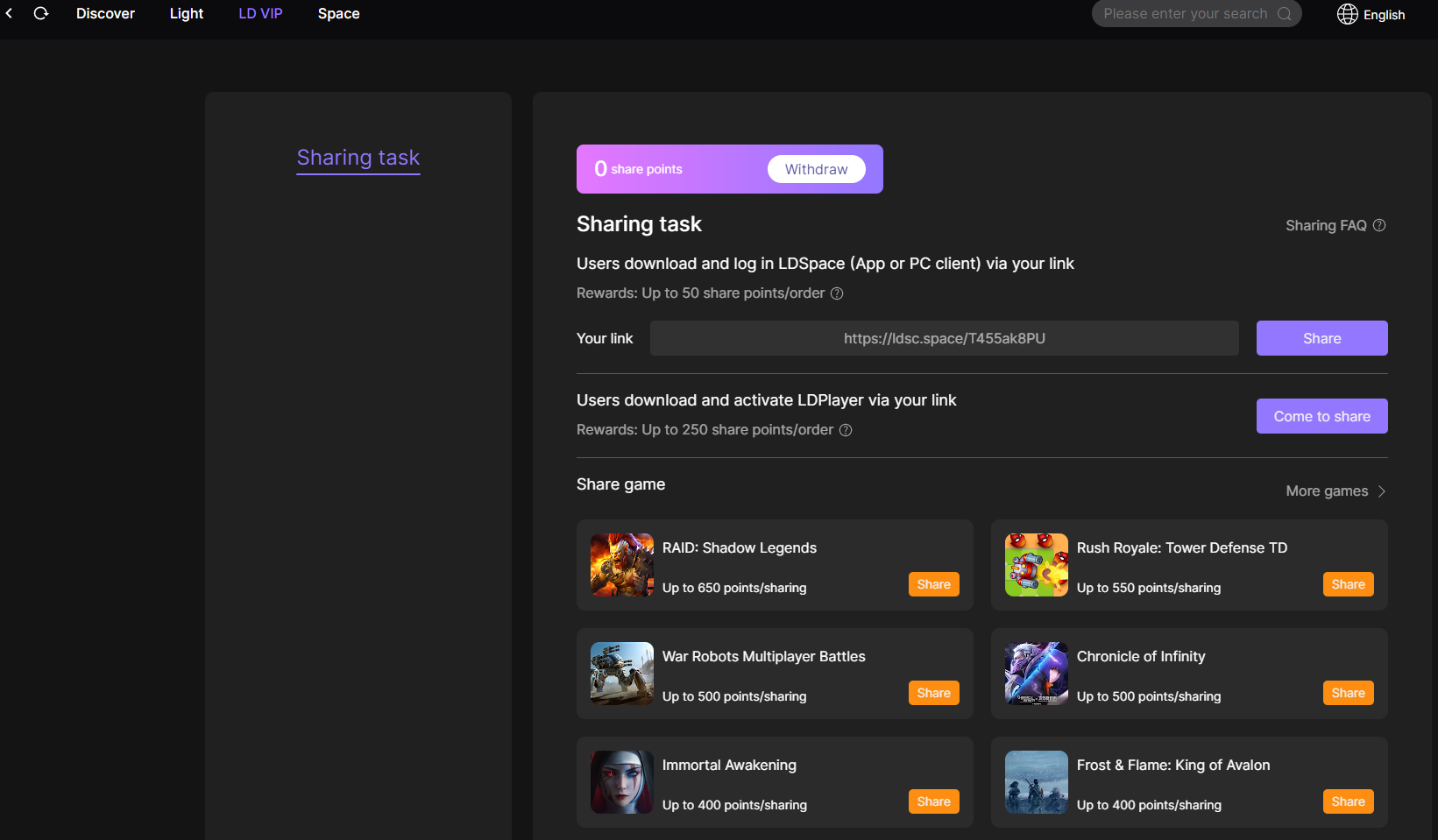The height and width of the screenshot is (840, 1438).
Task: Click the 'Your link' label
Action: click(605, 338)
